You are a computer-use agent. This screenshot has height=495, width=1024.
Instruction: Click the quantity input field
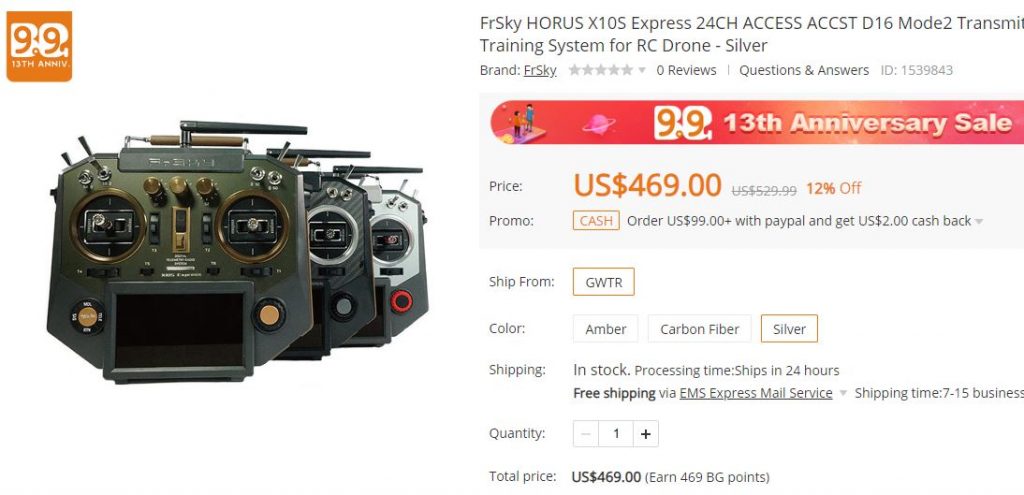point(615,434)
